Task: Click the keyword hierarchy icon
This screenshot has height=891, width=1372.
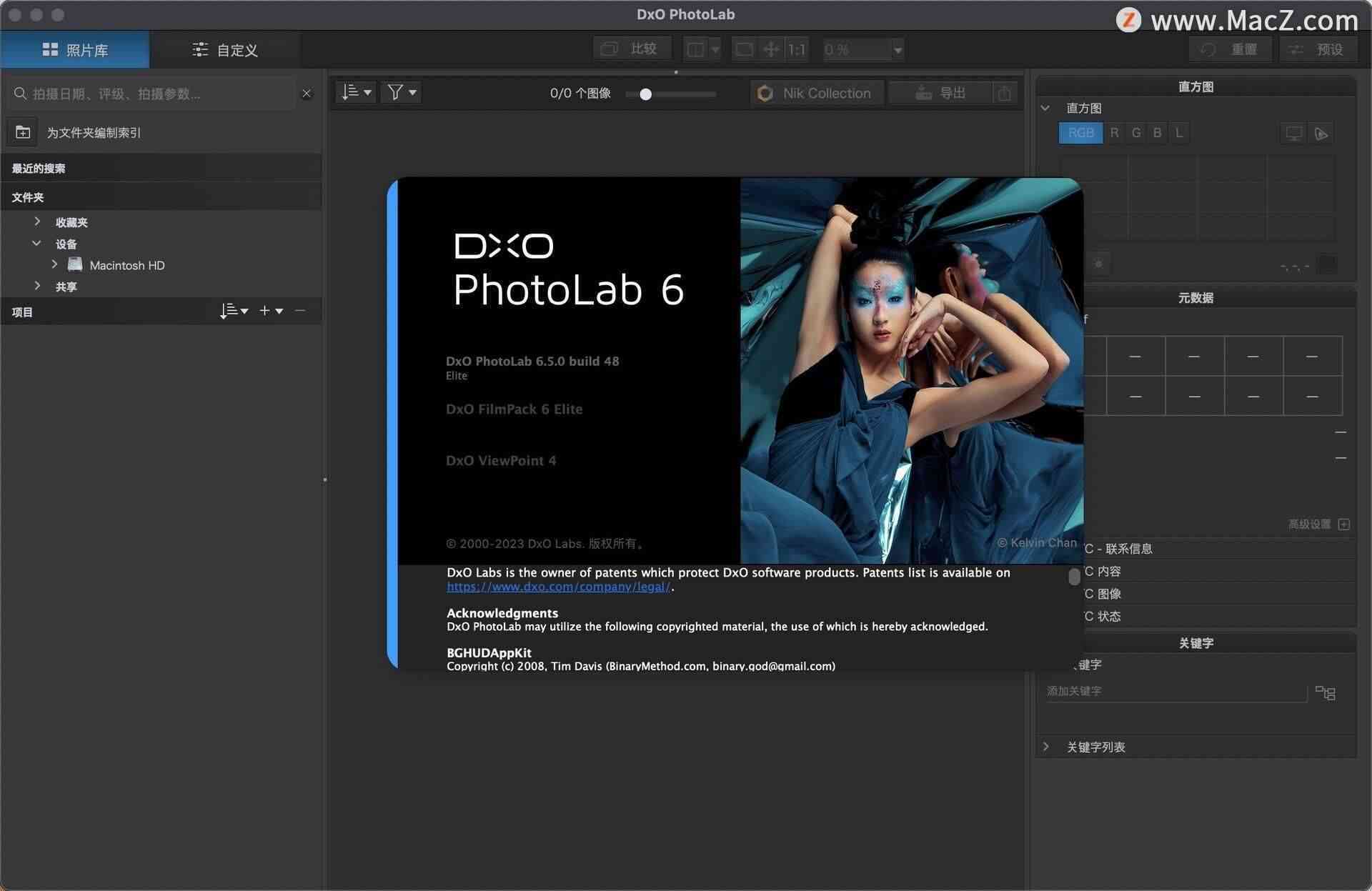Action: [1326, 692]
